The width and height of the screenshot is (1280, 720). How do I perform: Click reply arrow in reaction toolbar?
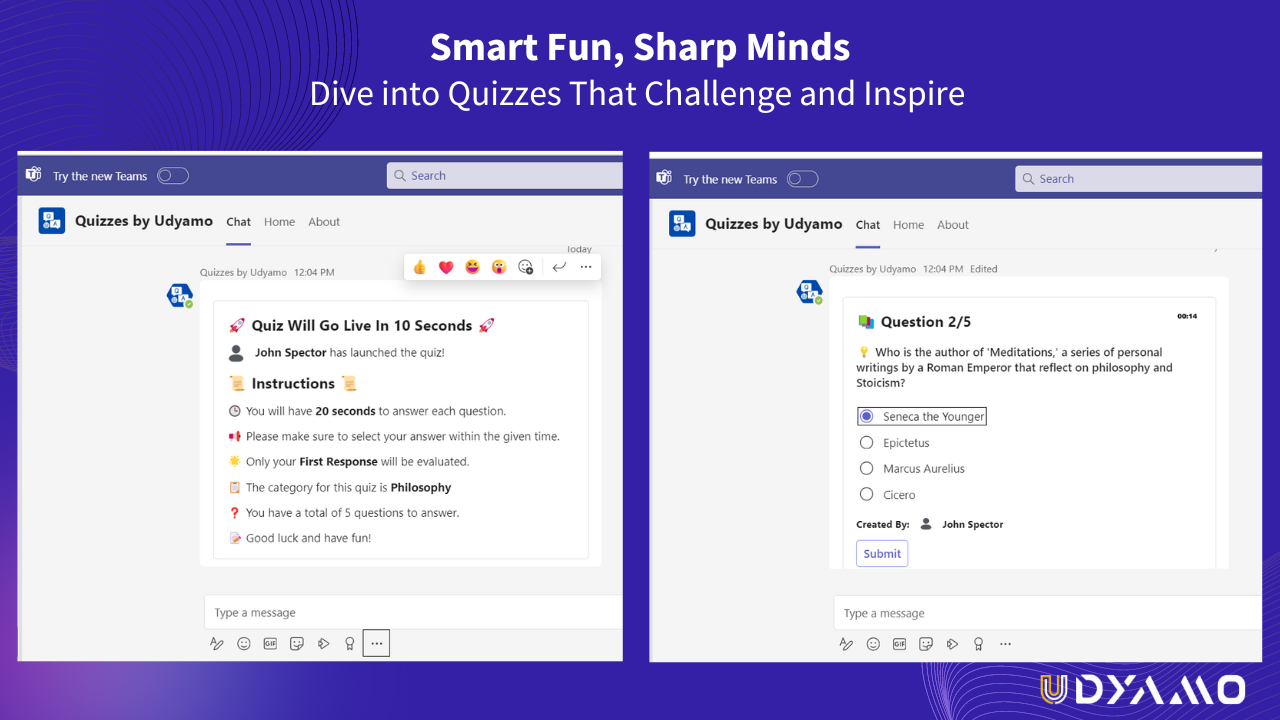point(559,267)
